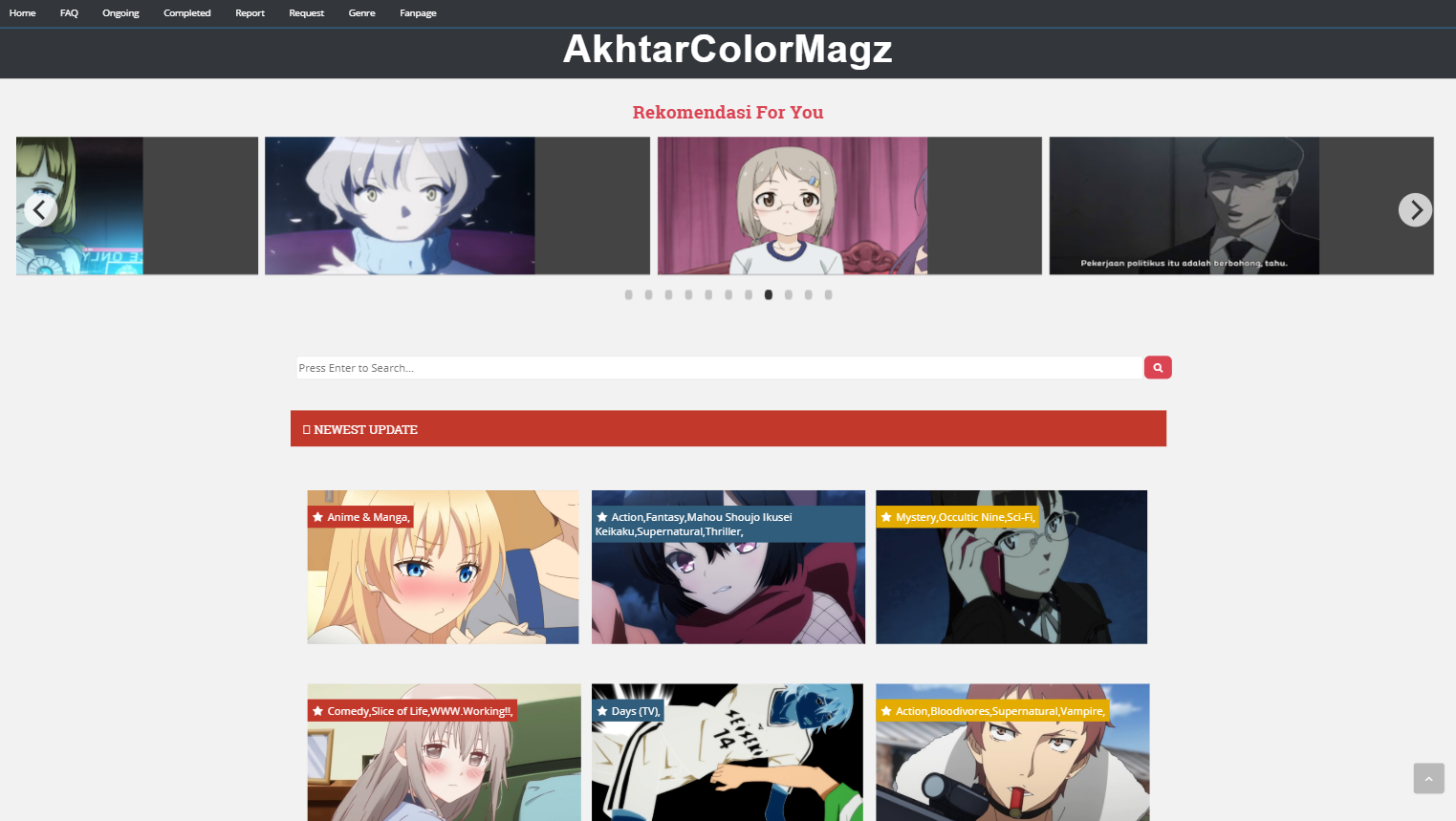Open the slide with the glasses girl

click(x=849, y=205)
